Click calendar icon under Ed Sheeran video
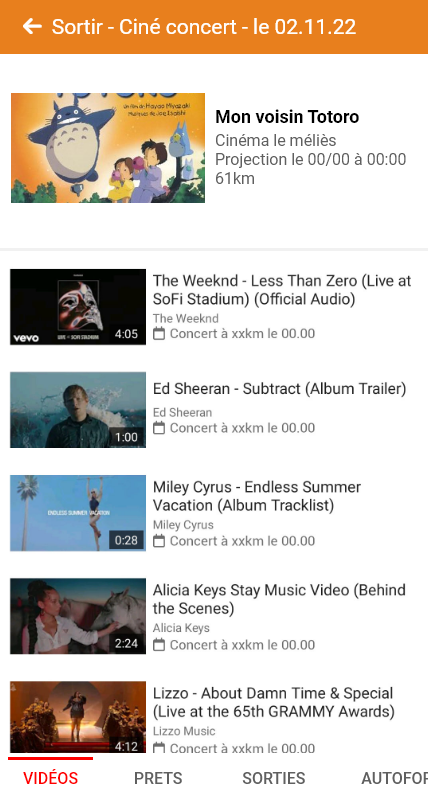The height and width of the screenshot is (801, 428). click(159, 428)
